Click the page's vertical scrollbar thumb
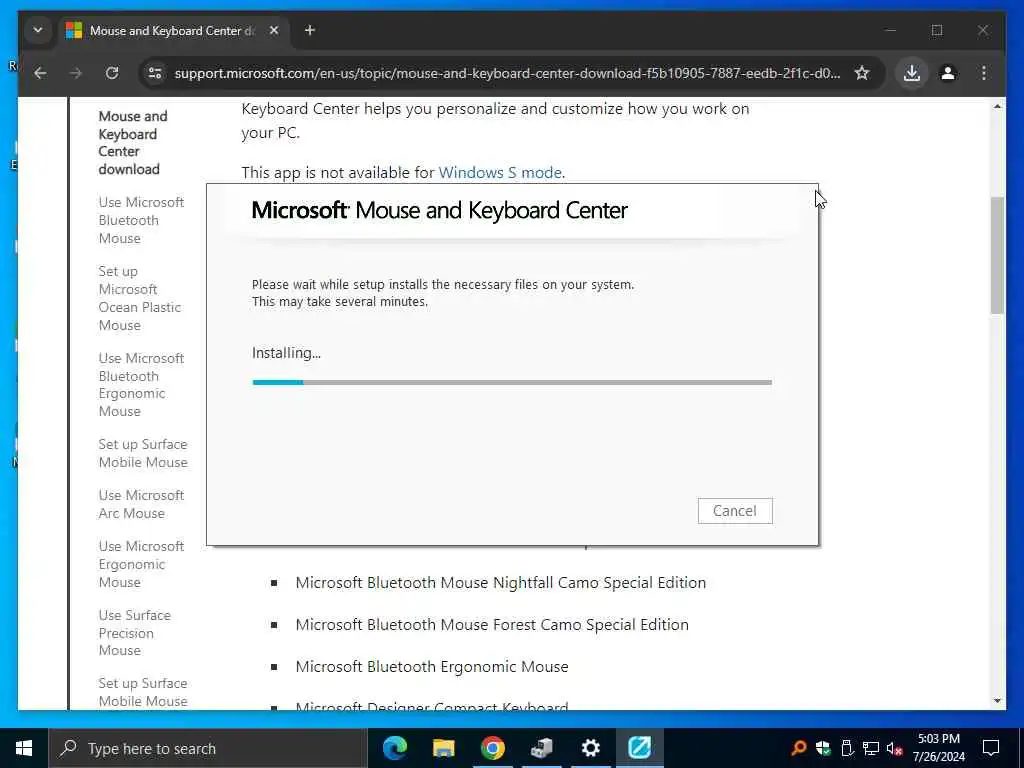 [x=997, y=255]
